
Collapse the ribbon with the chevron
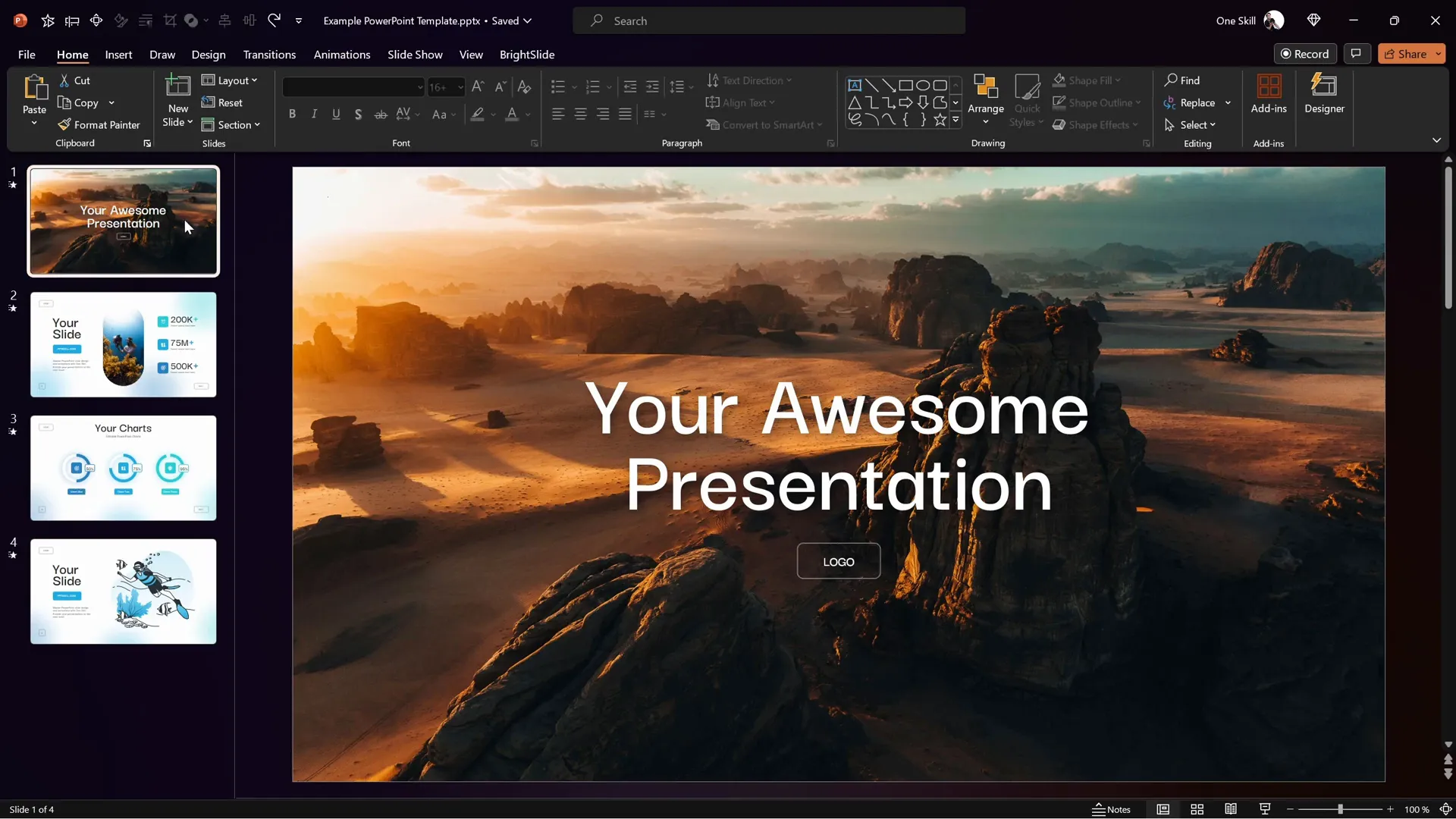1436,140
